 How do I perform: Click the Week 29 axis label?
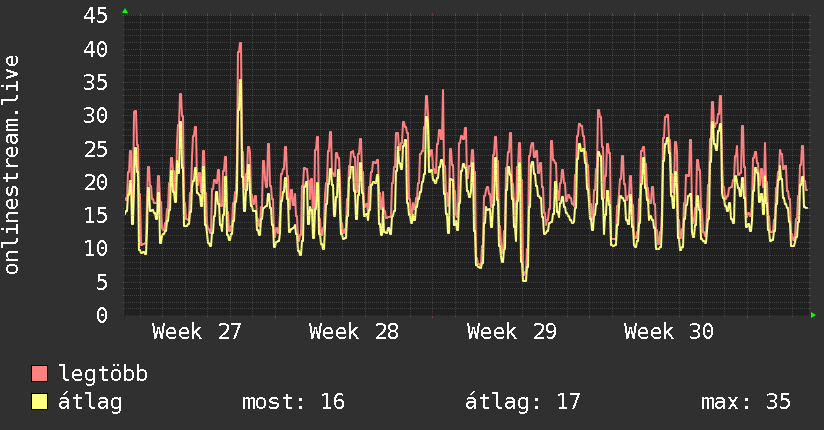511,332
